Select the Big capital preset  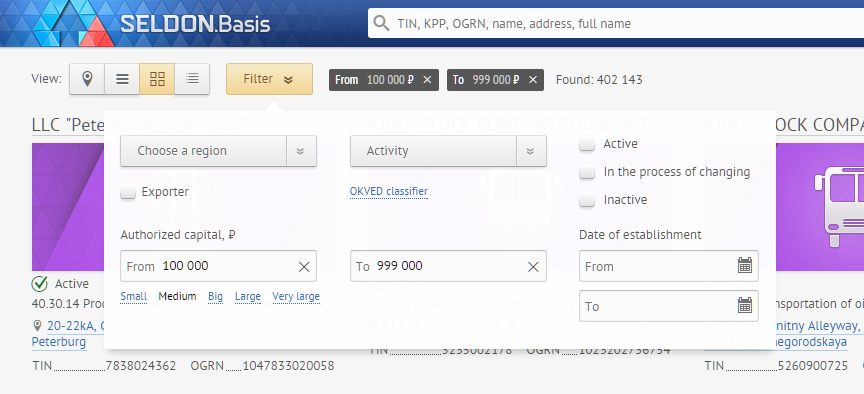pyautogui.click(x=215, y=296)
